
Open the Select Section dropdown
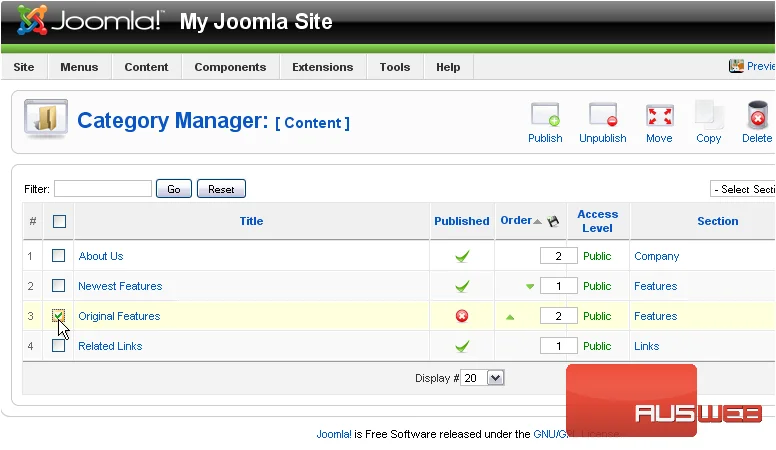(743, 189)
